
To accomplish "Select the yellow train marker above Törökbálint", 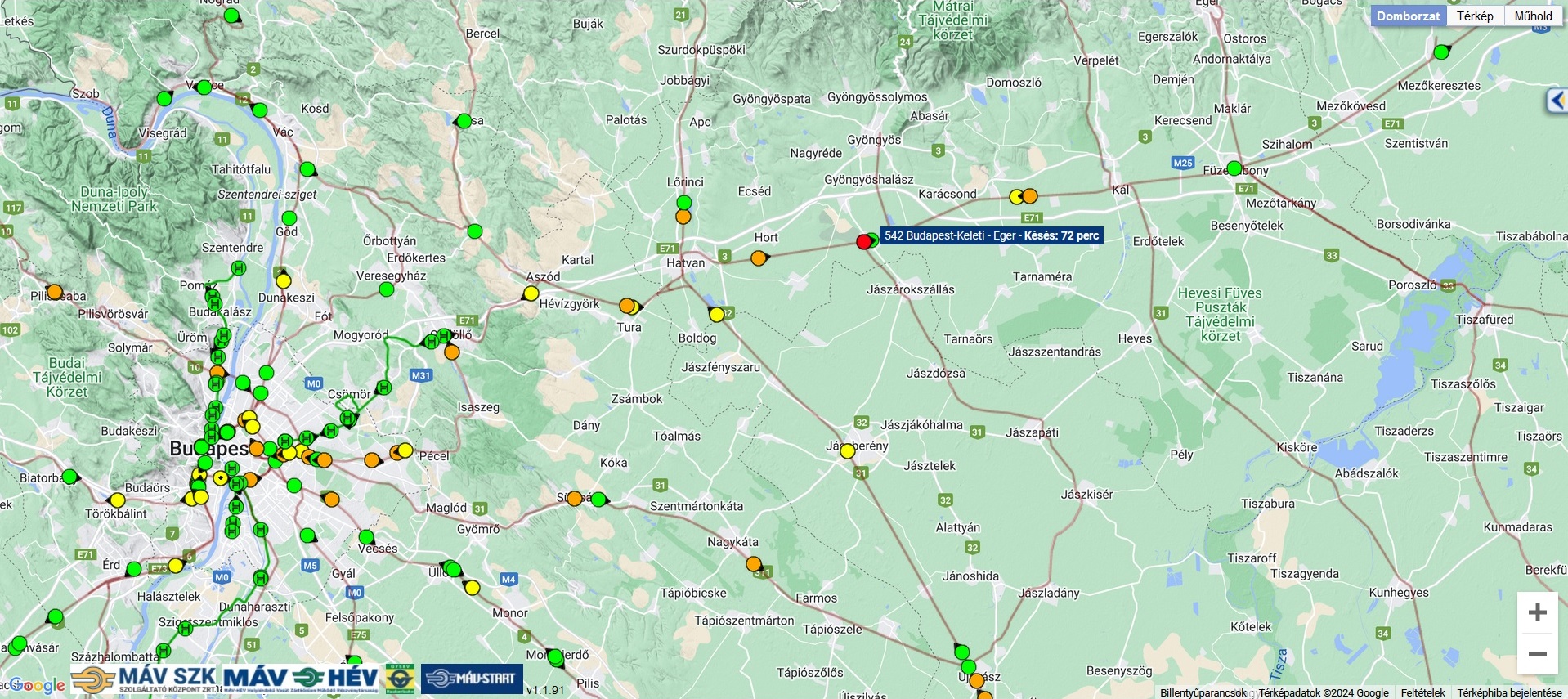I will [118, 500].
